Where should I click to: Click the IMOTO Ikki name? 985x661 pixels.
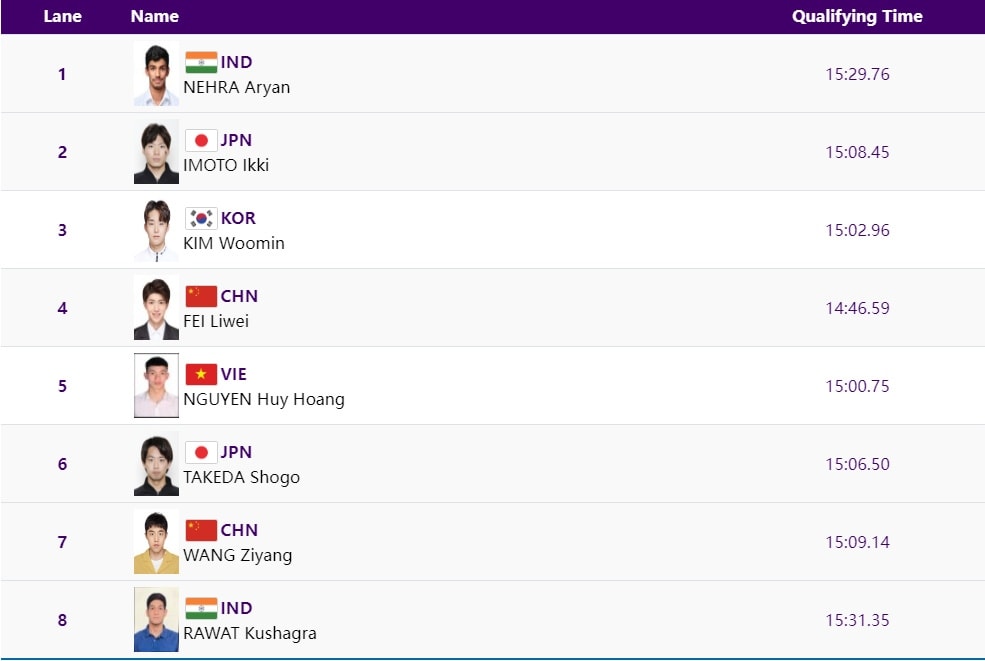pos(226,165)
